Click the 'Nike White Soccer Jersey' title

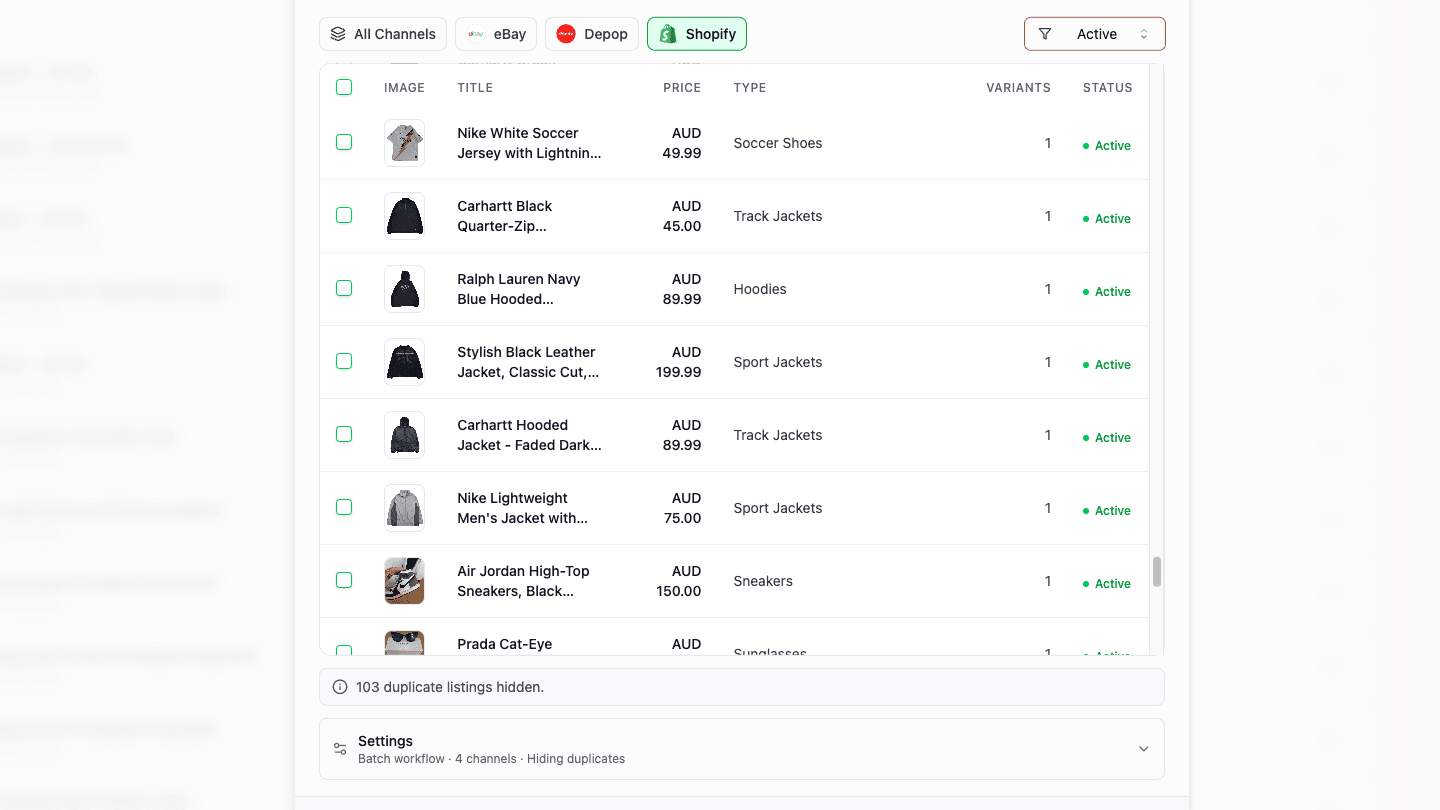pos(529,143)
